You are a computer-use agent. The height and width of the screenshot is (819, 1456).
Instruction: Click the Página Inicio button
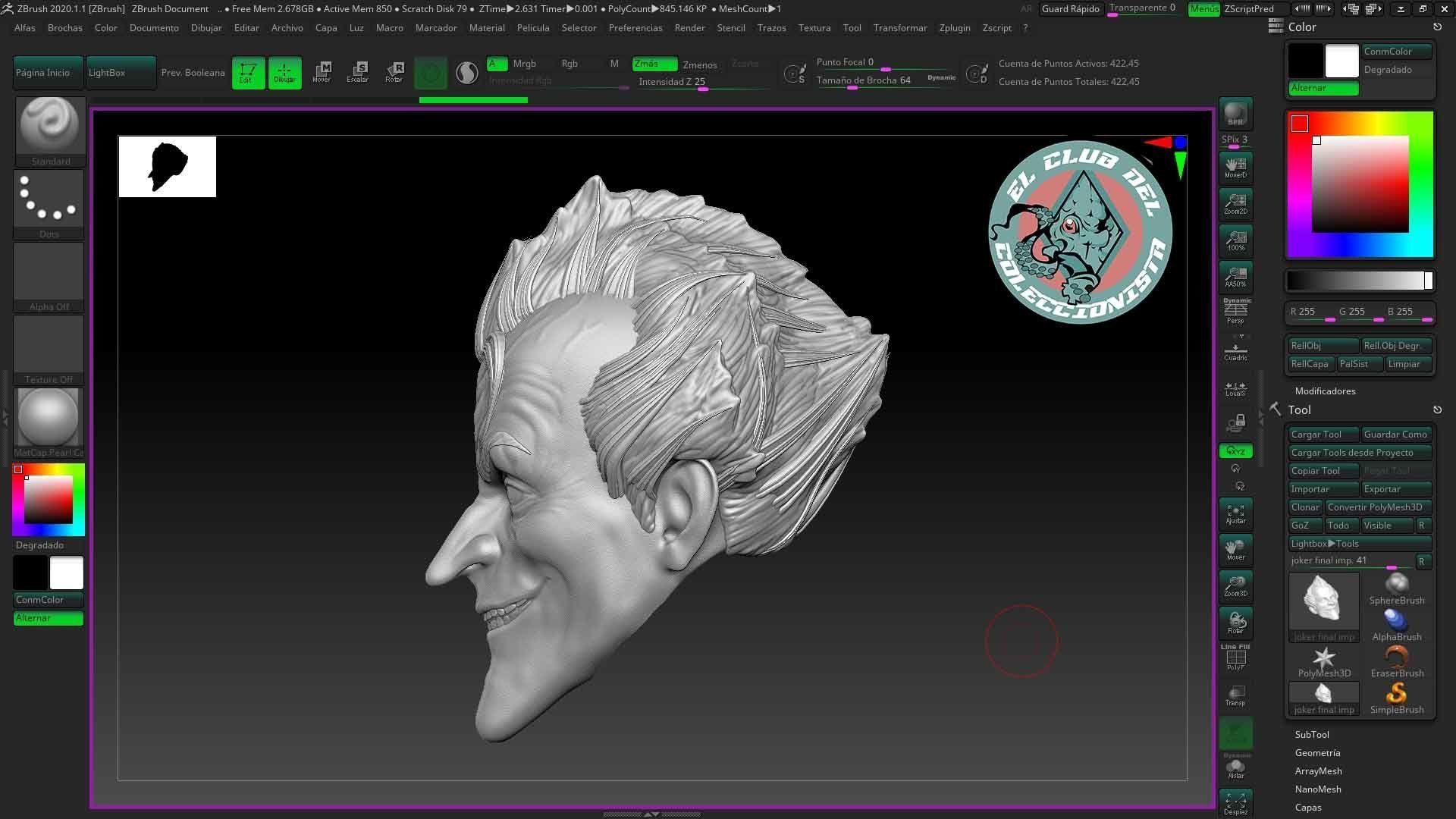pos(49,73)
